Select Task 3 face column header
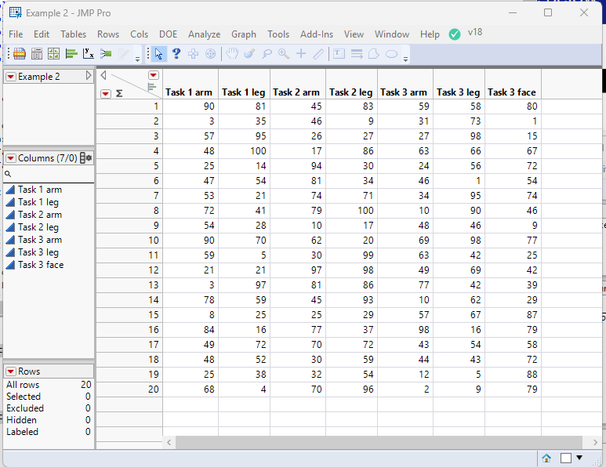606x467 pixels. click(x=513, y=92)
